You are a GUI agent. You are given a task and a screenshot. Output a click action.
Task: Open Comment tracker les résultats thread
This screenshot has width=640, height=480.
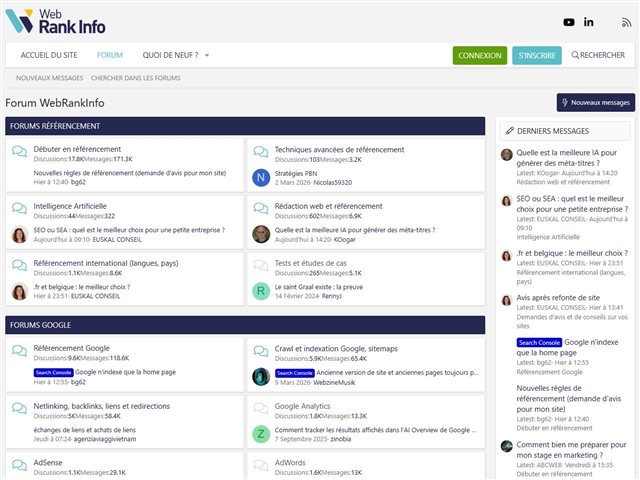click(375, 430)
